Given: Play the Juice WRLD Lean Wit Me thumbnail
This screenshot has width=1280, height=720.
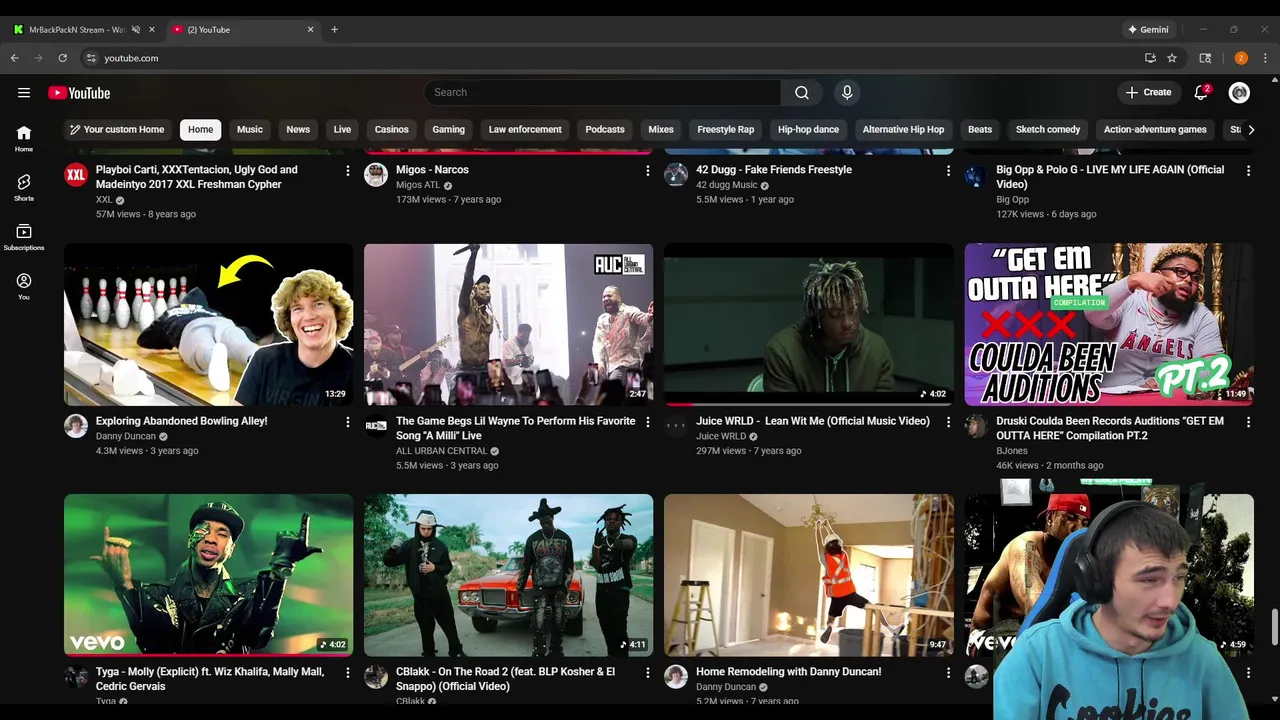Looking at the screenshot, I should (808, 325).
